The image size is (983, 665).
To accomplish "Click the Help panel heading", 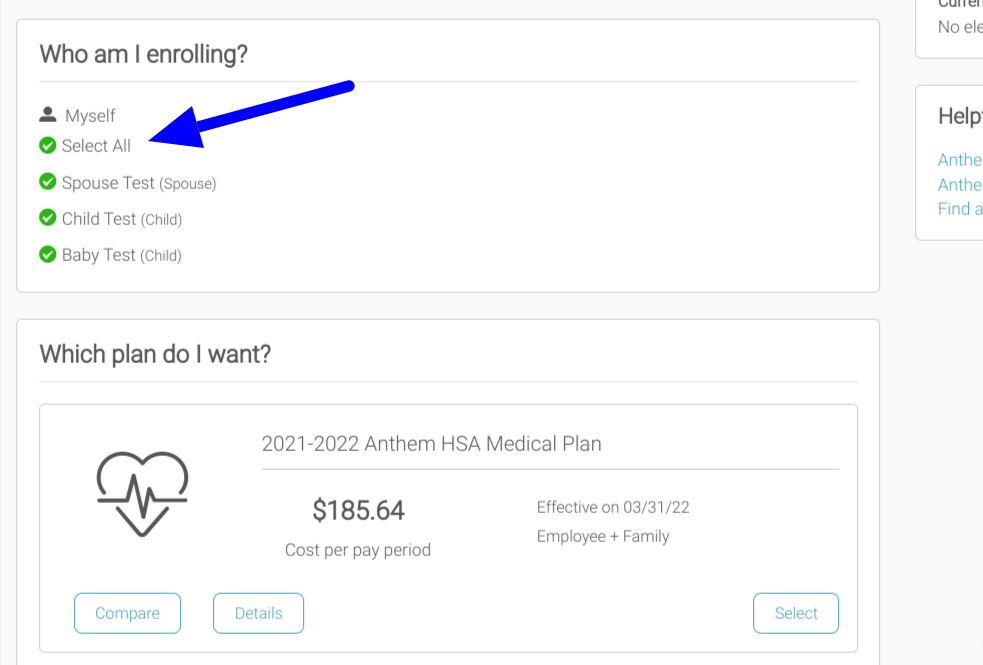I will coord(959,116).
